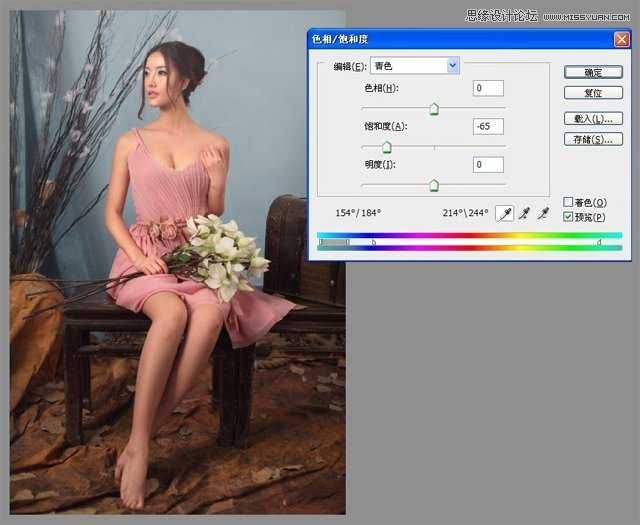Viewport: 640px width, 525px height.
Task: Select the subtract-from-sample eyedropper (minus)
Action: 544,213
